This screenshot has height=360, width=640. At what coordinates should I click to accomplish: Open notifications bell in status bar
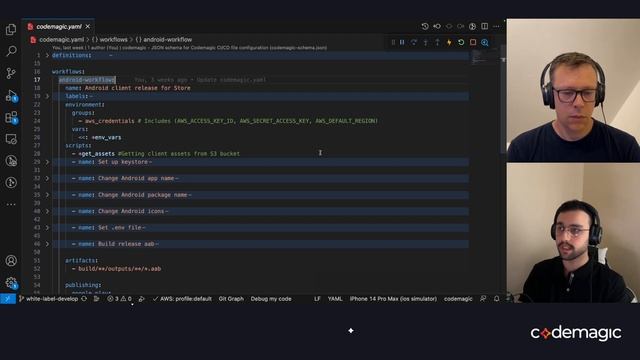[496, 299]
